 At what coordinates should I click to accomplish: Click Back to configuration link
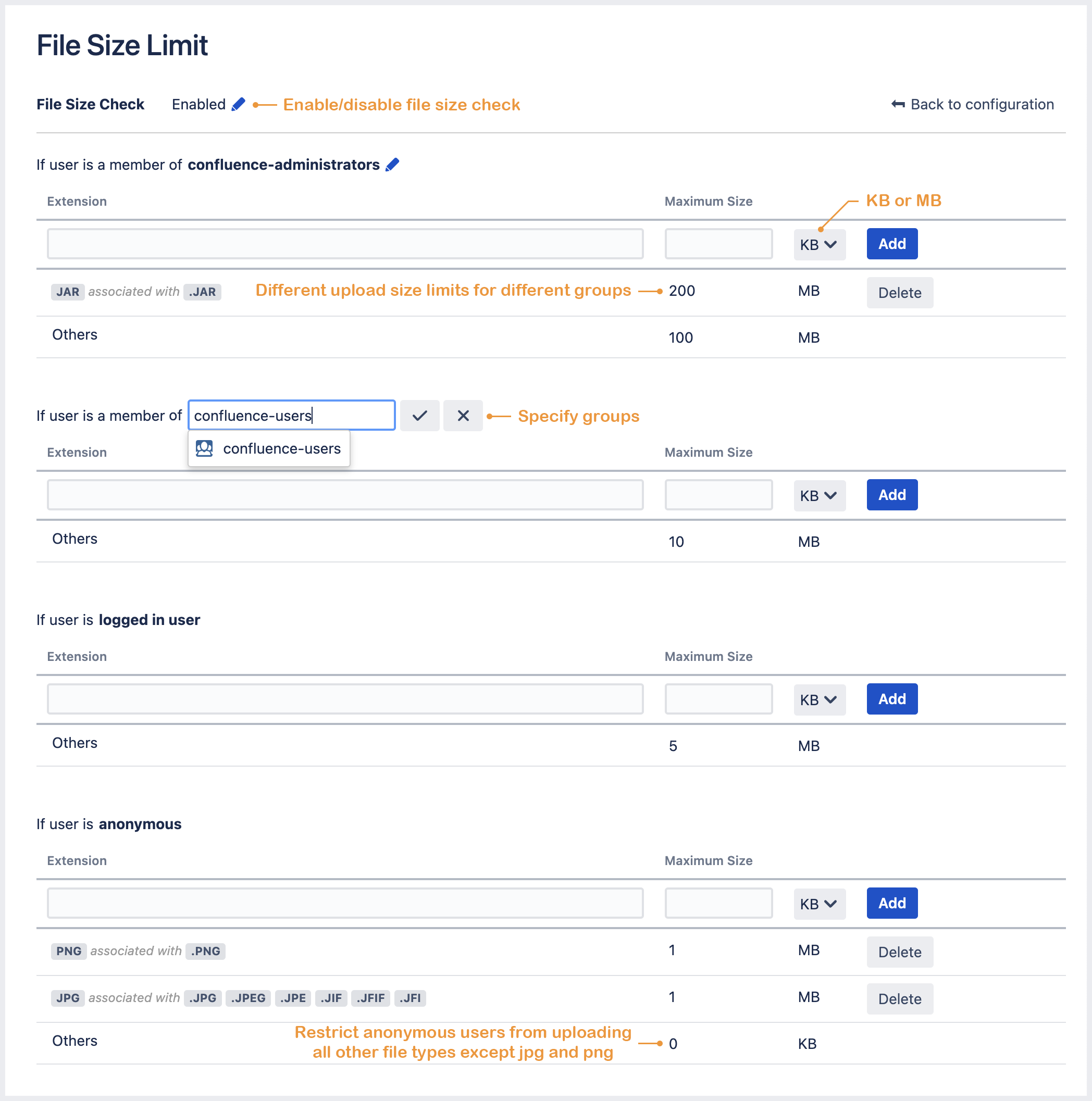(x=982, y=104)
